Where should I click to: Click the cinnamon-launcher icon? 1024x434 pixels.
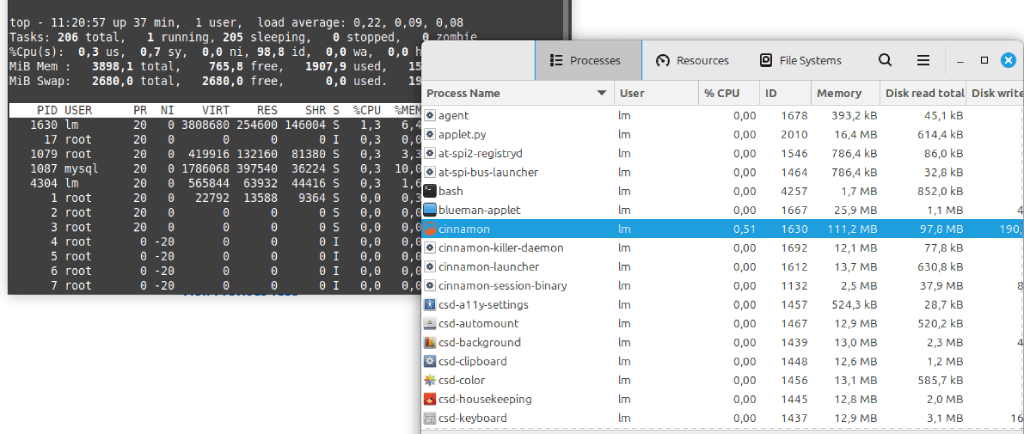point(430,267)
